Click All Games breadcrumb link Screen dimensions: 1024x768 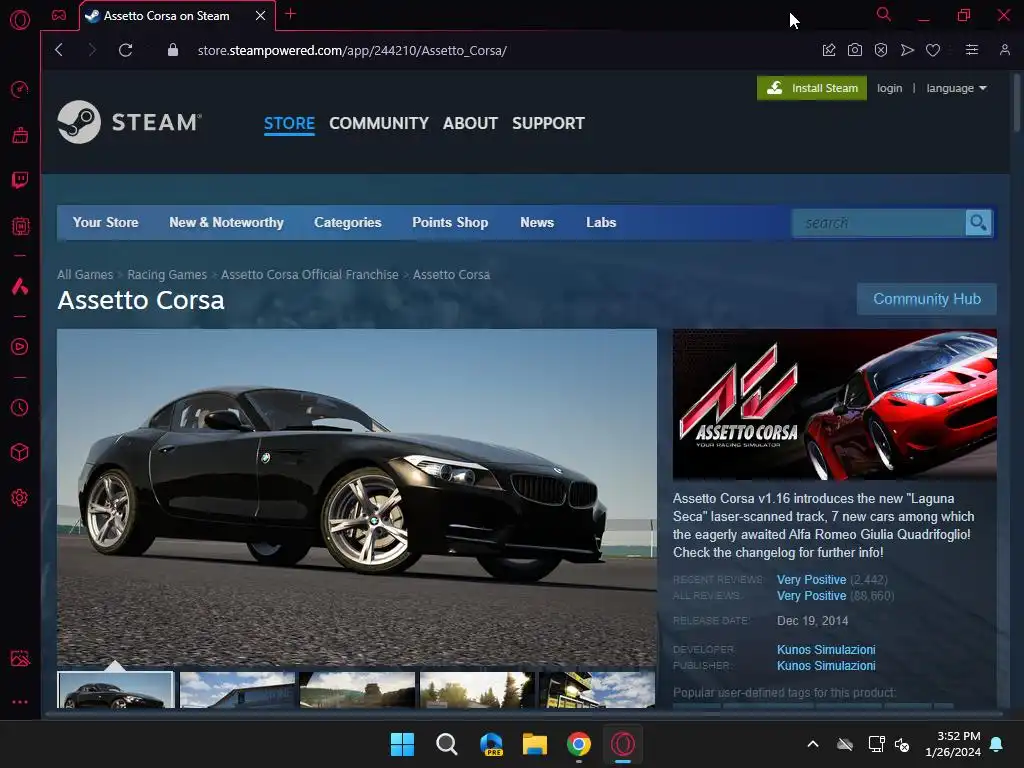pos(85,275)
